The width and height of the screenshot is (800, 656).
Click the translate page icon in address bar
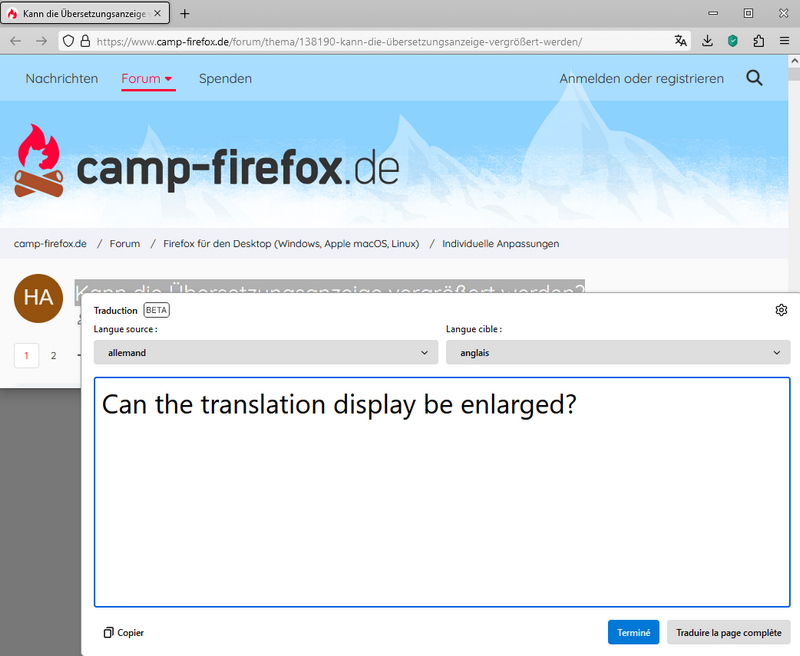681,41
